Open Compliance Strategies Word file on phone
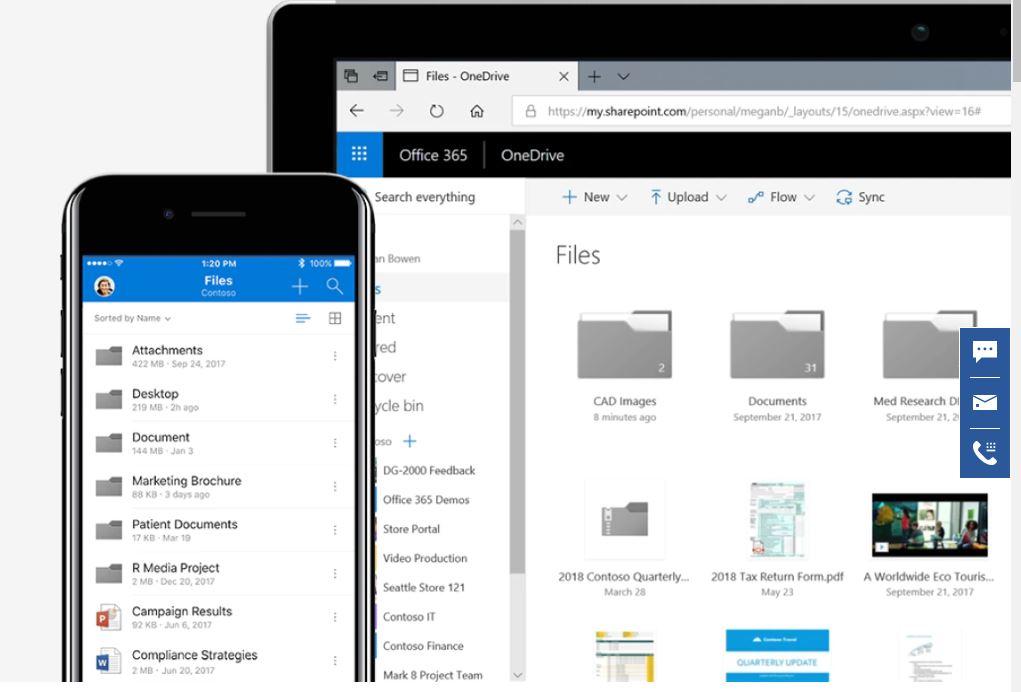Viewport: 1021px width, 692px height. [218, 661]
